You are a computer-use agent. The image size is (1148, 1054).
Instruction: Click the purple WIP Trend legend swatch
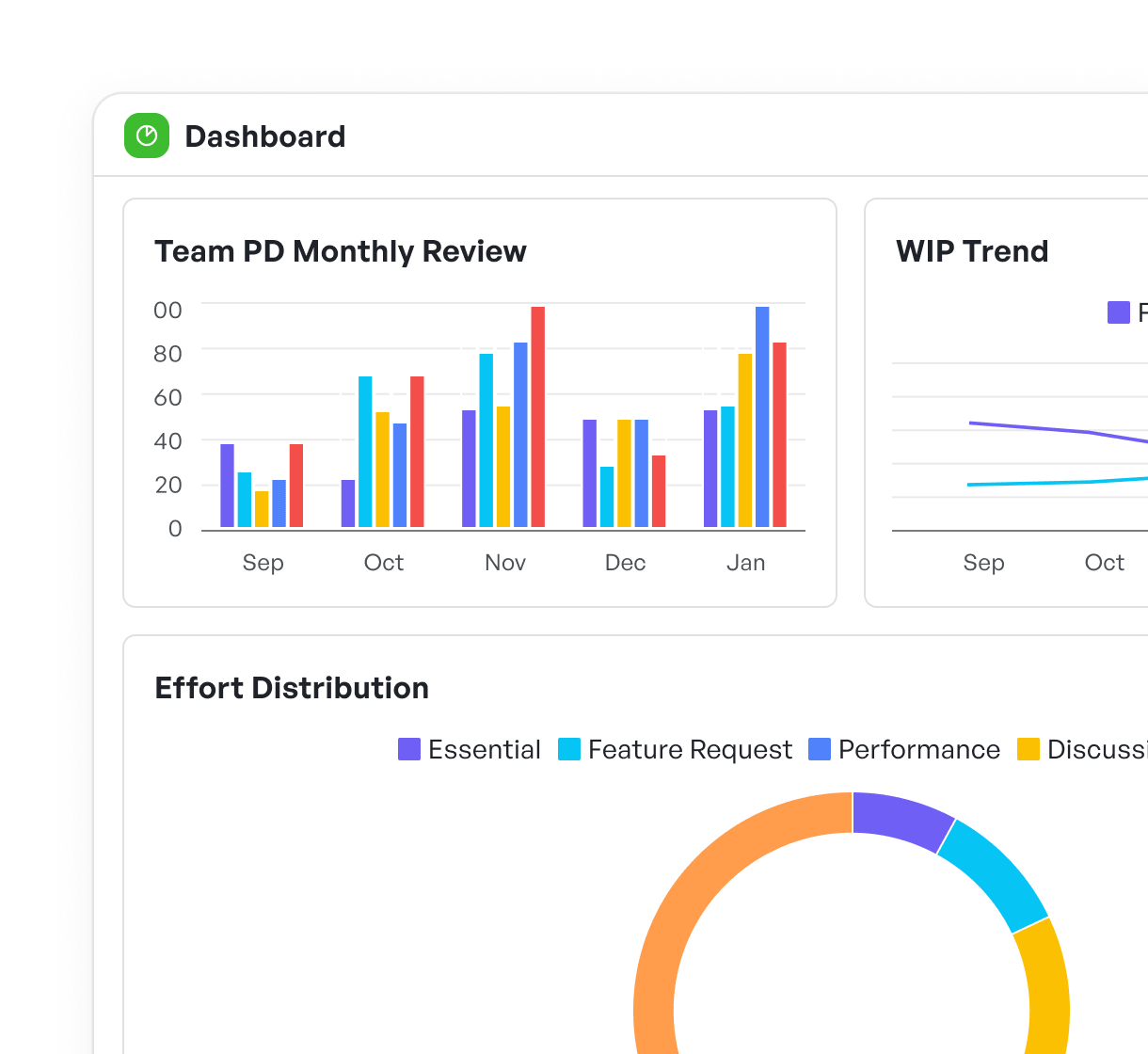pos(1119,312)
